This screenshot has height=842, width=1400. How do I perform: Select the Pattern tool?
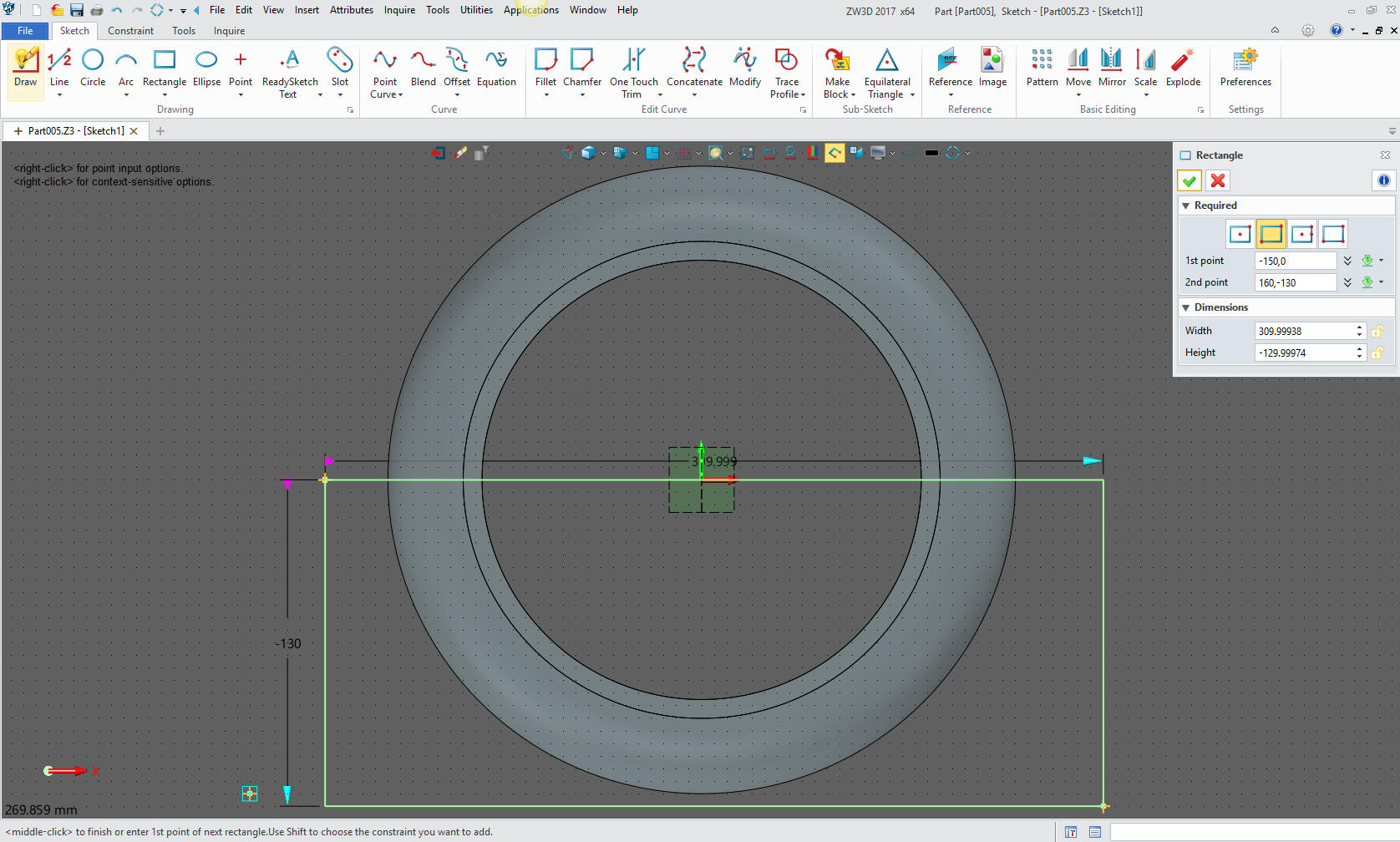click(x=1042, y=68)
